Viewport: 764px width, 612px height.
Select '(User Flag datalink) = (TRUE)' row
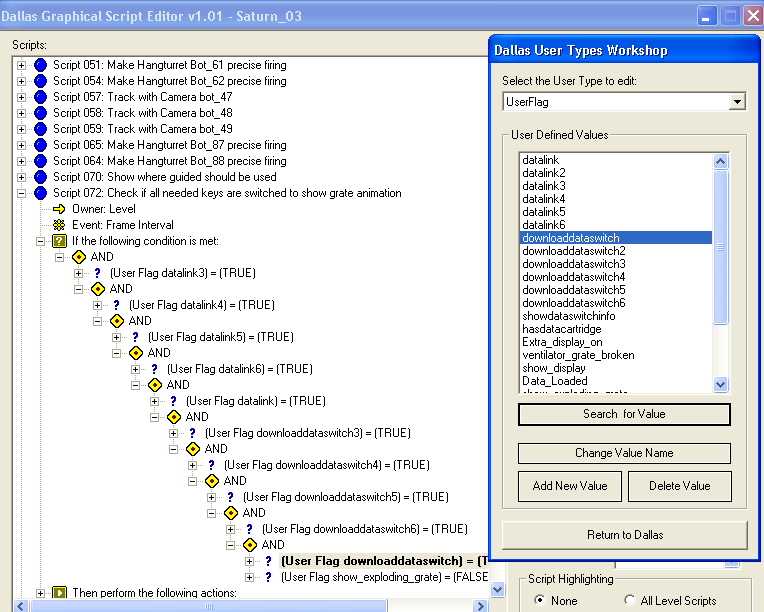tap(256, 401)
